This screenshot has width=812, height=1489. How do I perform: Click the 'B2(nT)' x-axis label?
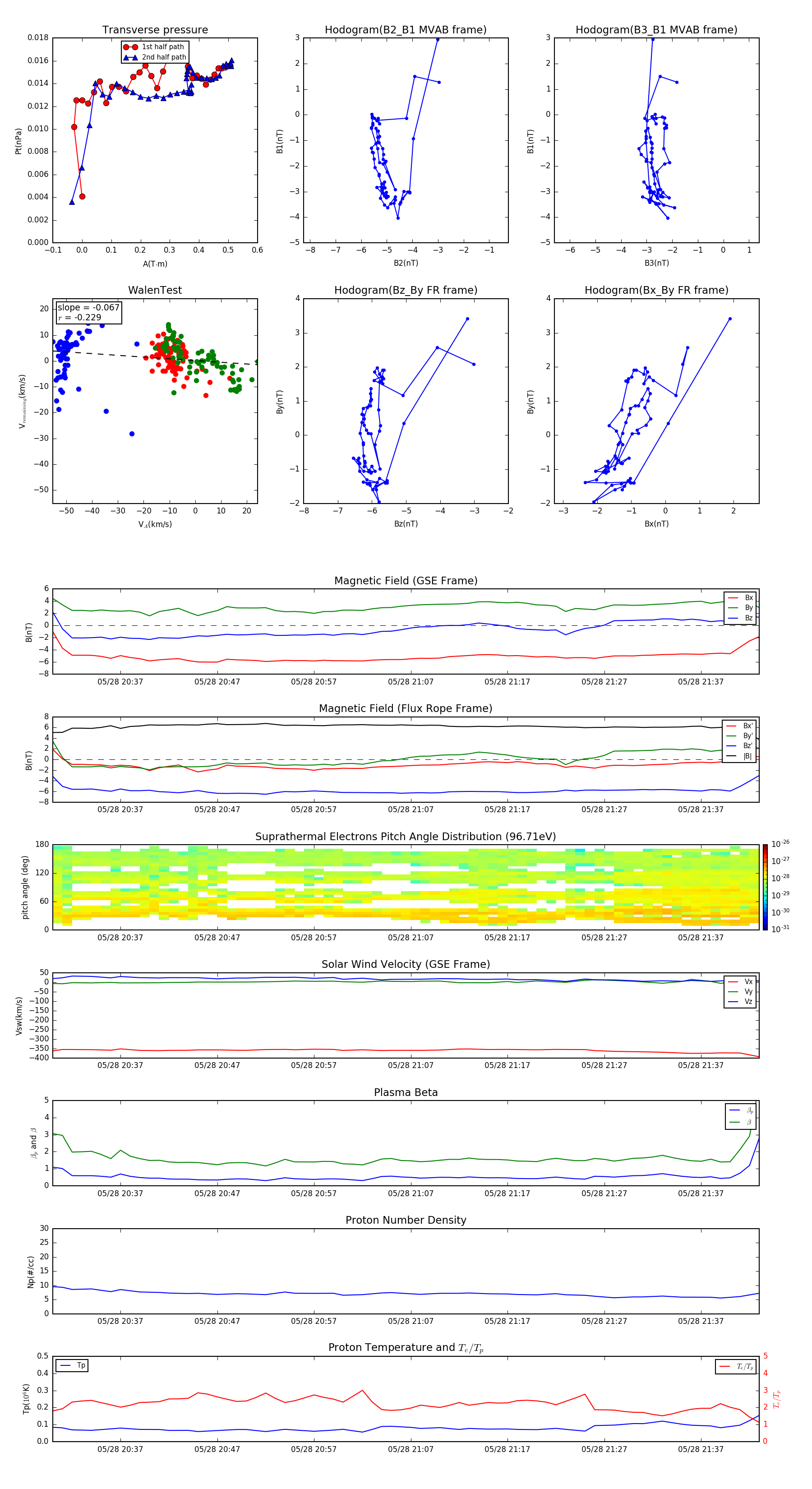pos(406,263)
